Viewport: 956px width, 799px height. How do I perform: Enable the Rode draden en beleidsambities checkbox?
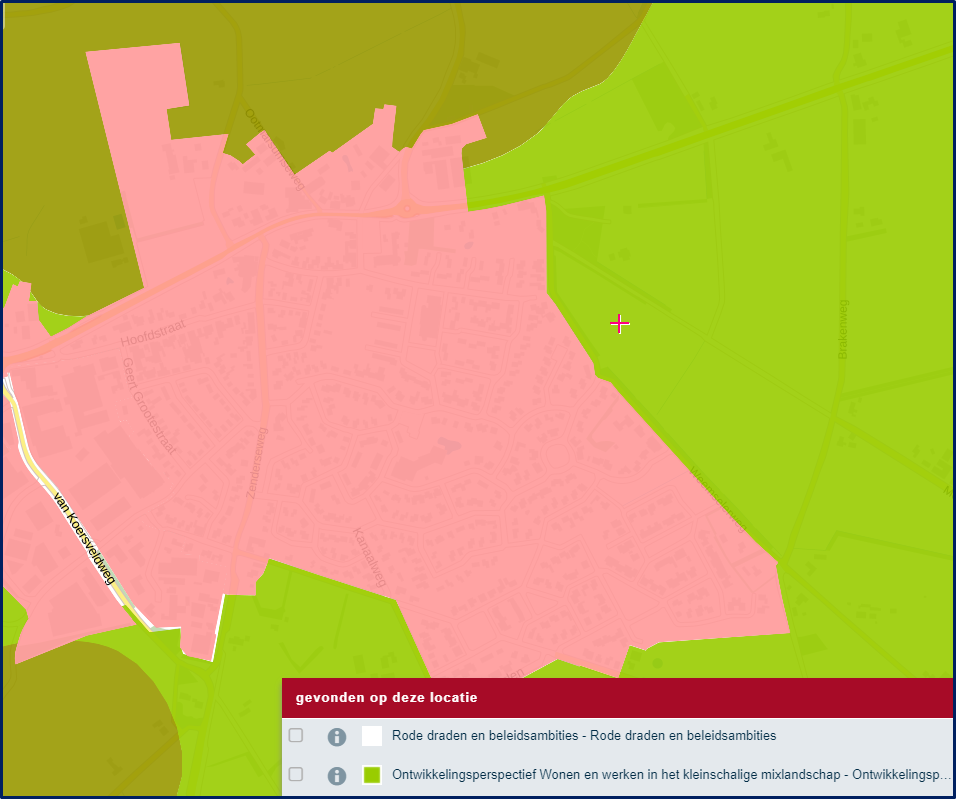[296, 736]
